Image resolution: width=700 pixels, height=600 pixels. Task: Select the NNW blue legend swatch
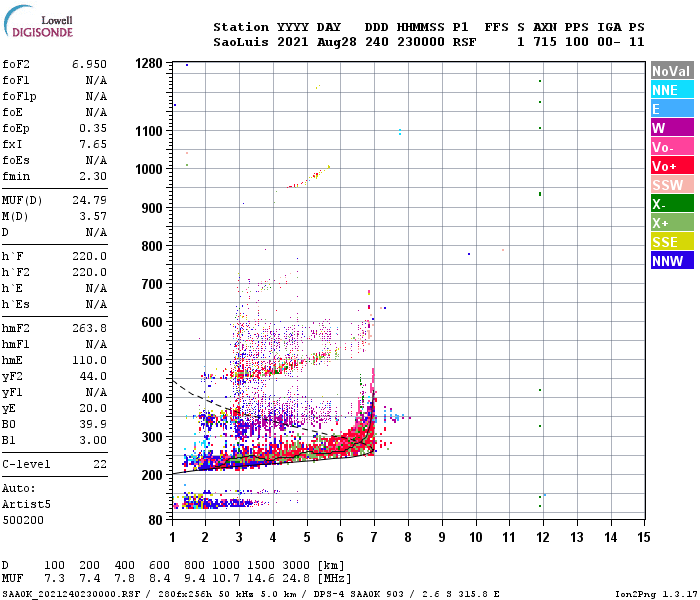[x=672, y=260]
